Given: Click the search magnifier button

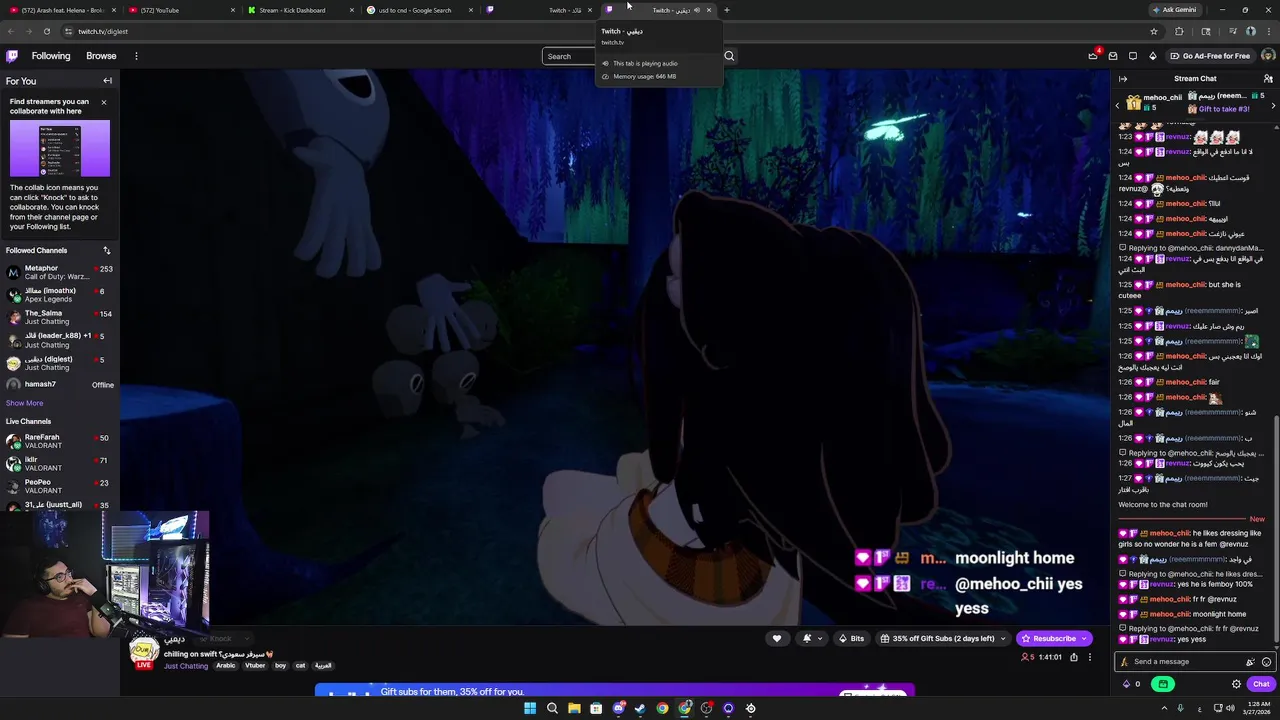Looking at the screenshot, I should (x=729, y=56).
